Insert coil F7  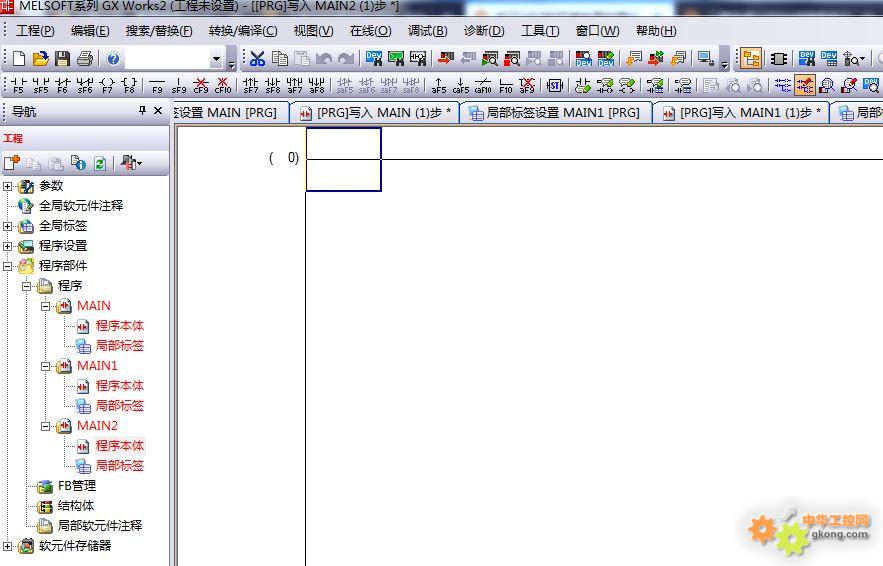coord(107,85)
